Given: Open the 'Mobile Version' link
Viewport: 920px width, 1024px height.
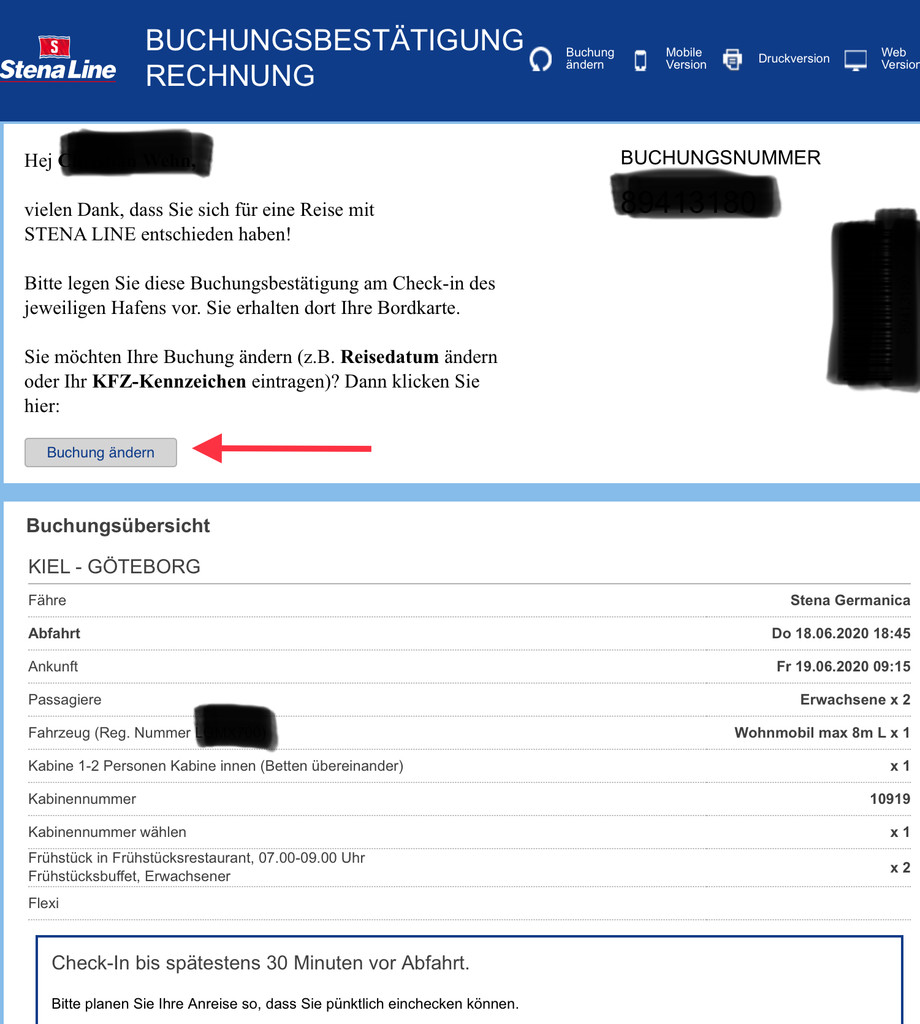Looking at the screenshot, I should tap(686, 58).
